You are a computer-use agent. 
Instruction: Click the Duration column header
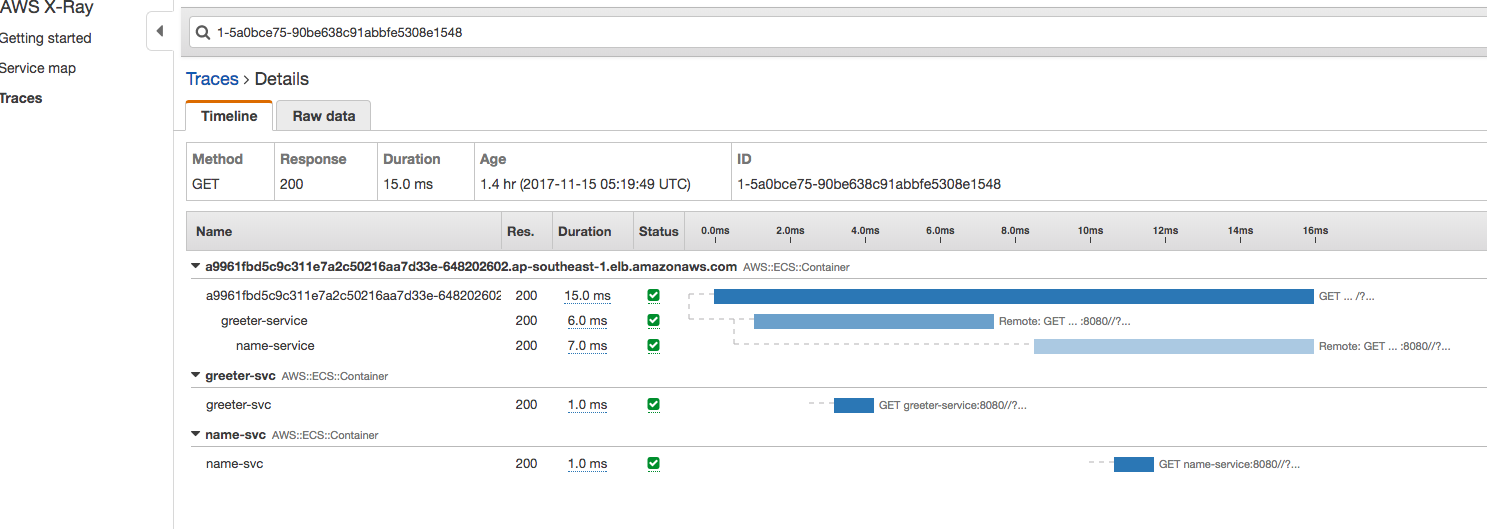(585, 231)
